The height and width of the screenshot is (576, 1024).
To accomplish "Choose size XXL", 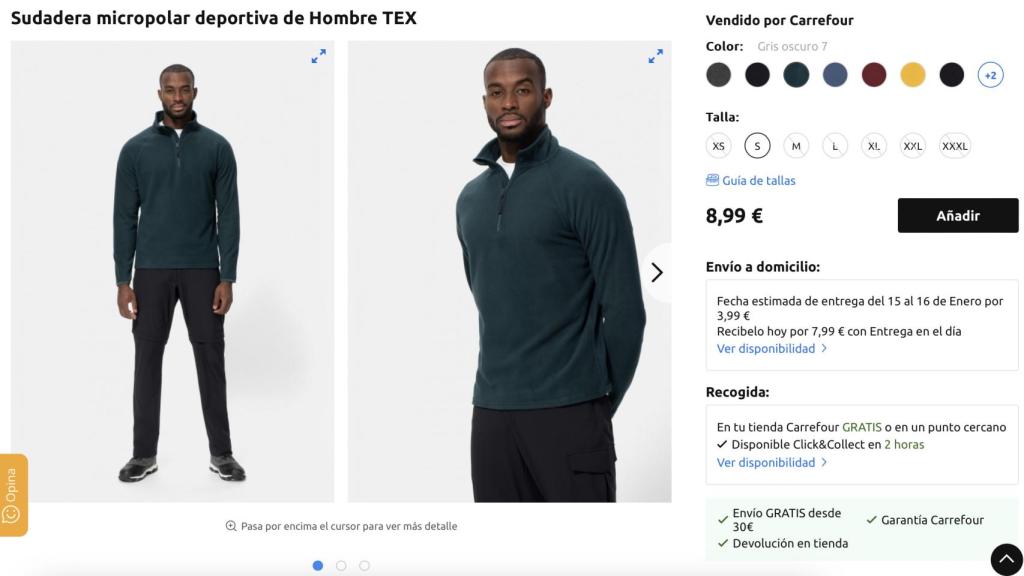I will coord(912,146).
